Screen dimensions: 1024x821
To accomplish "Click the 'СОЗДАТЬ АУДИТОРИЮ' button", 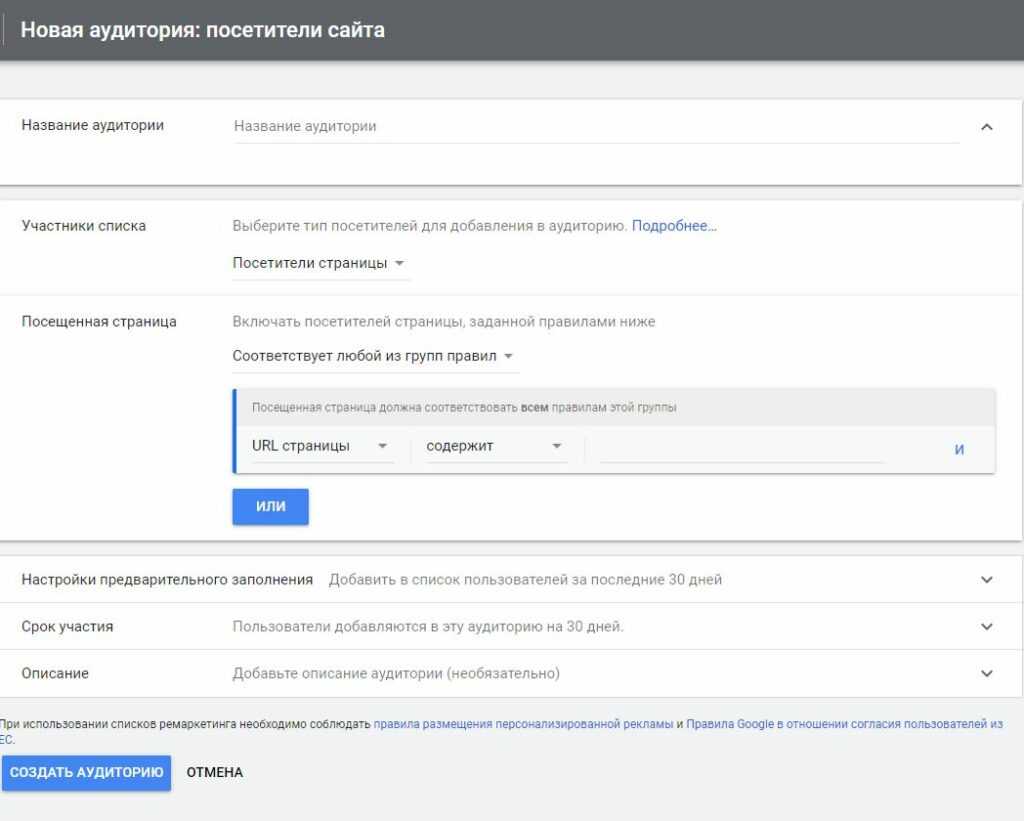I will click(86, 773).
